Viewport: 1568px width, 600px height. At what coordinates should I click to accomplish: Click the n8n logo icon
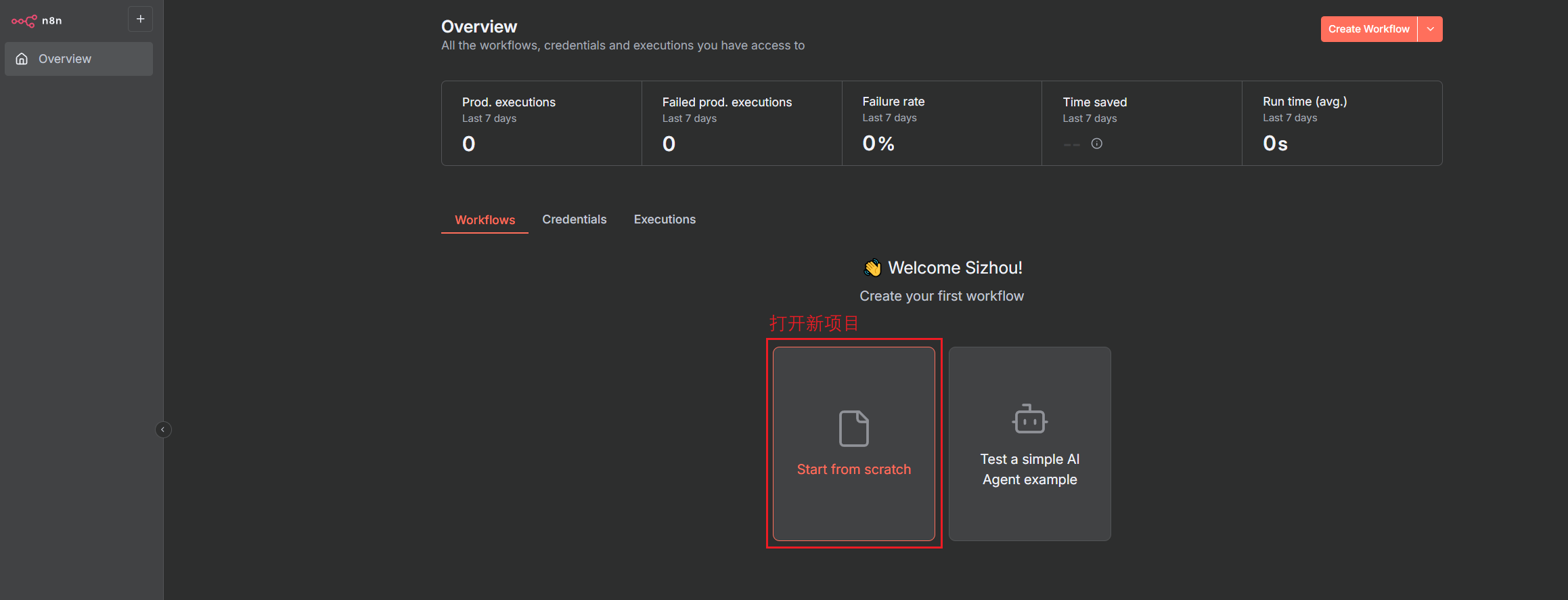[x=24, y=21]
